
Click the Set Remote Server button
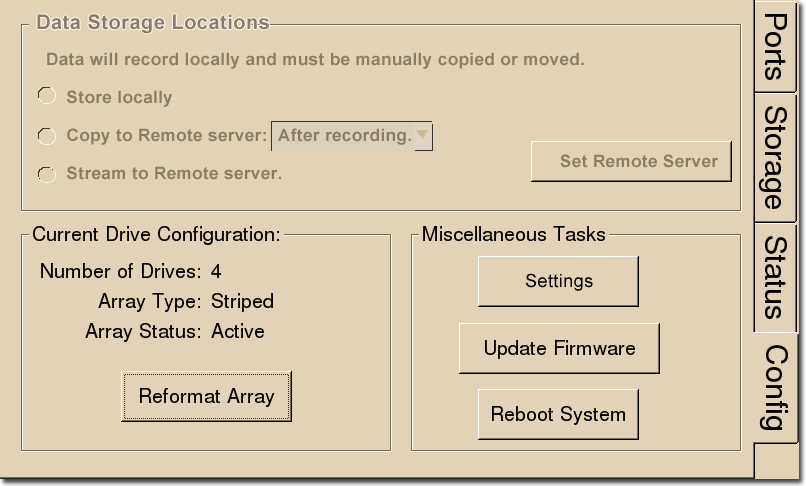(x=631, y=161)
